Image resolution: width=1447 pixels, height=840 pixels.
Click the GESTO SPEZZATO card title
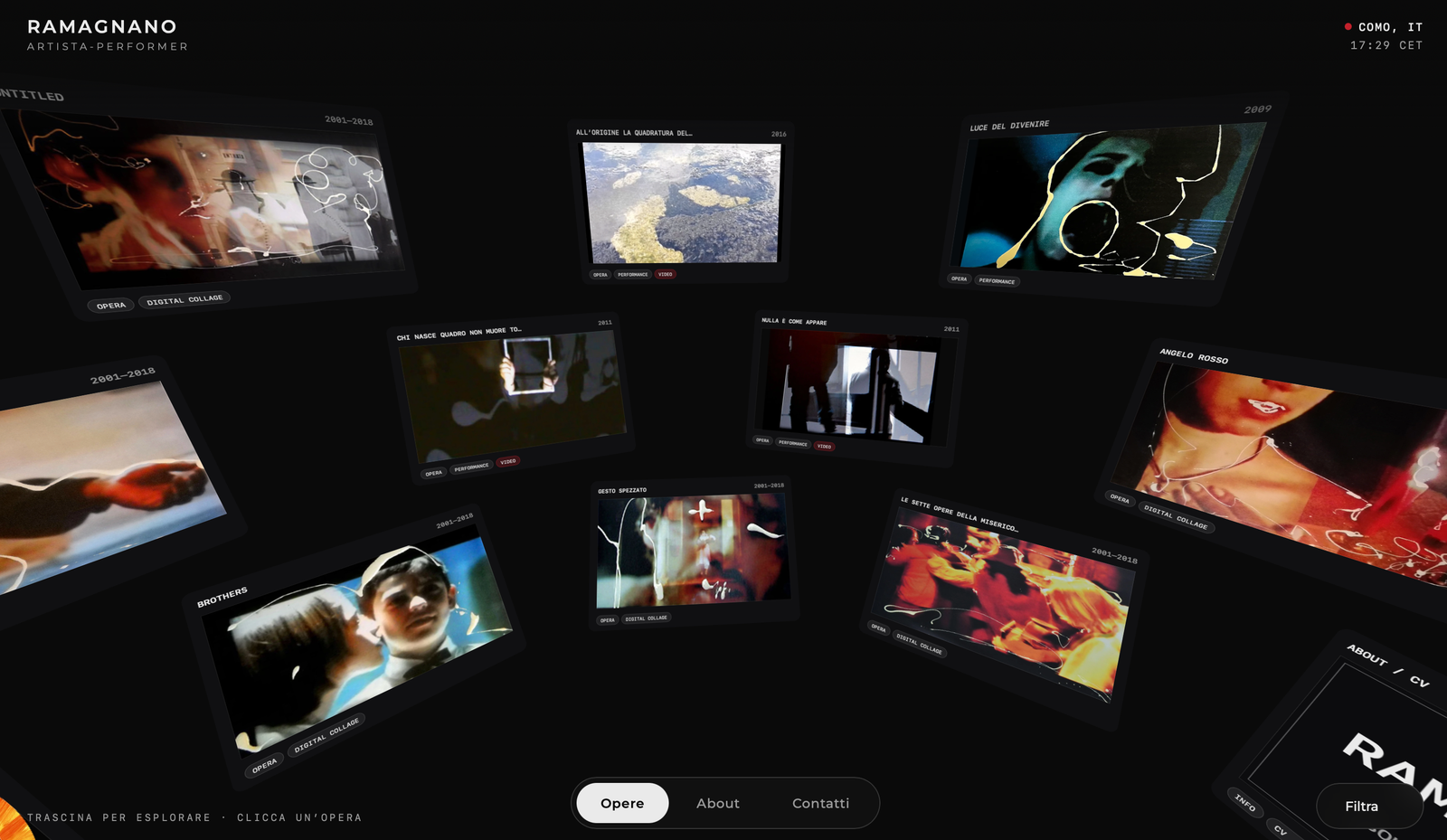(x=622, y=491)
